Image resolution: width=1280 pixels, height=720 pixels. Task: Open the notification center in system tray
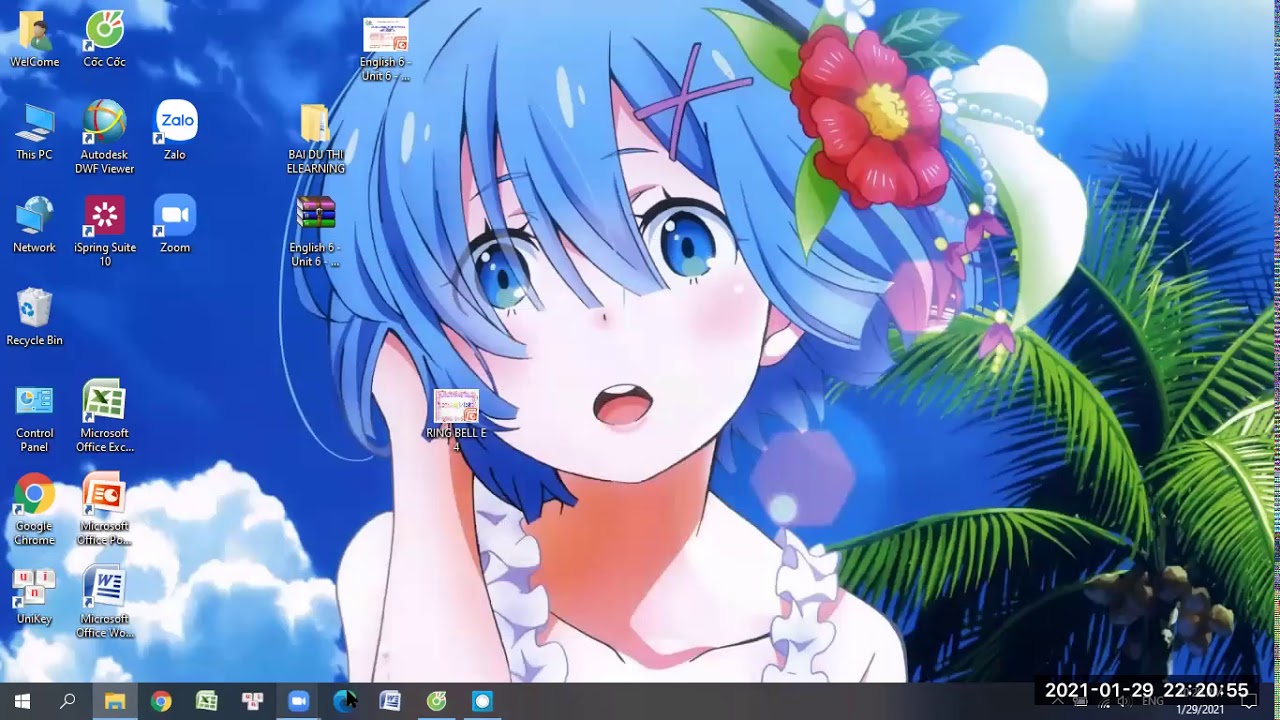[x=1249, y=701]
